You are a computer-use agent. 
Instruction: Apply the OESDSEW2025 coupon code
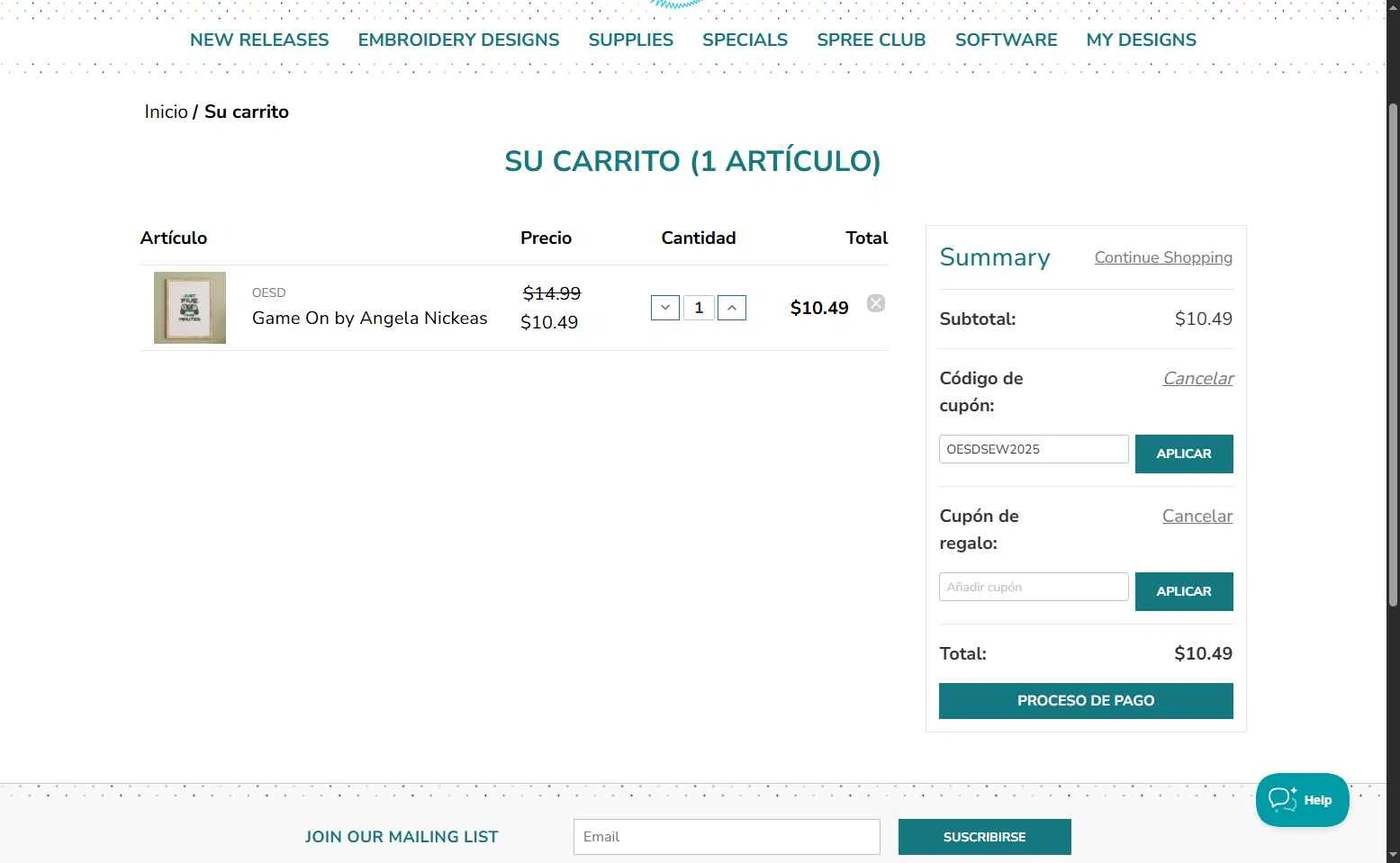tap(1184, 454)
